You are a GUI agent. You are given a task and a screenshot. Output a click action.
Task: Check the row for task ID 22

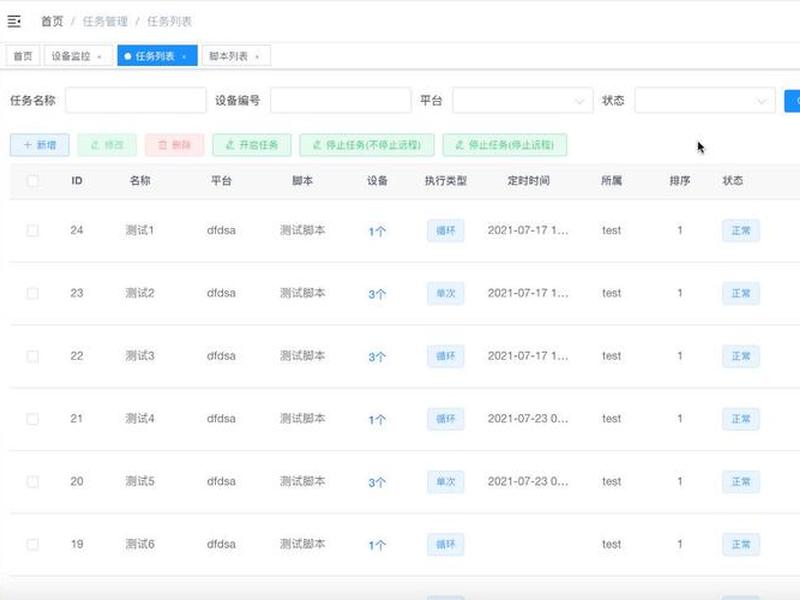click(x=33, y=356)
